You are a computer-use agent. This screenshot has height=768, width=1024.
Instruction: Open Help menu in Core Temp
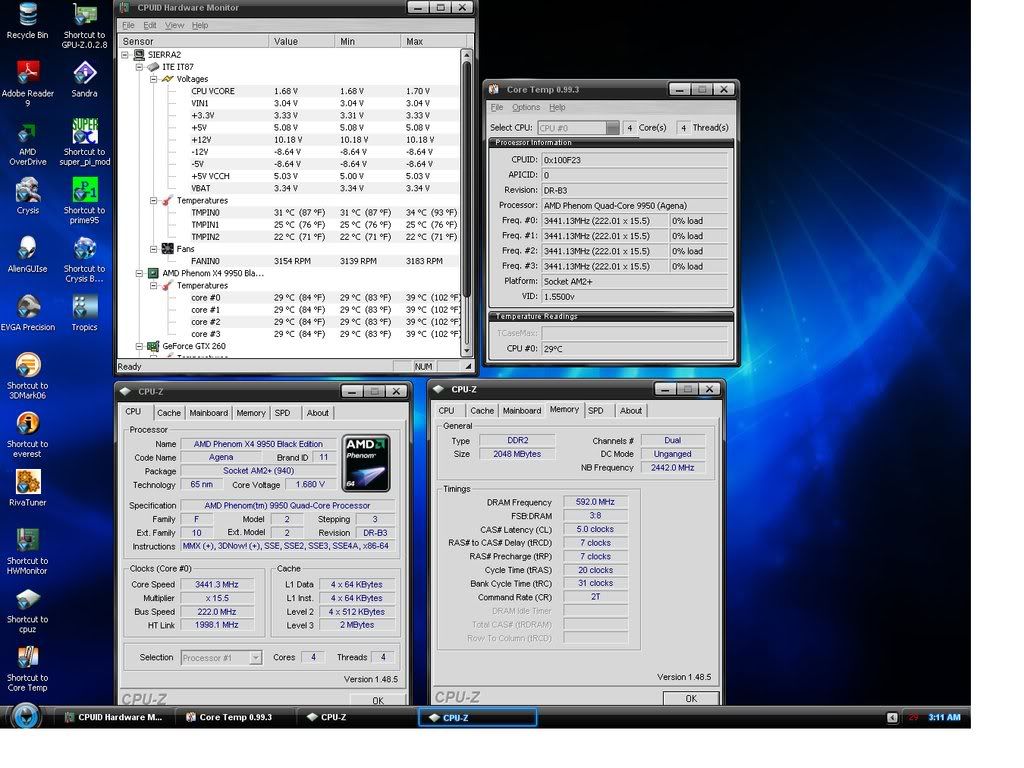tap(557, 107)
